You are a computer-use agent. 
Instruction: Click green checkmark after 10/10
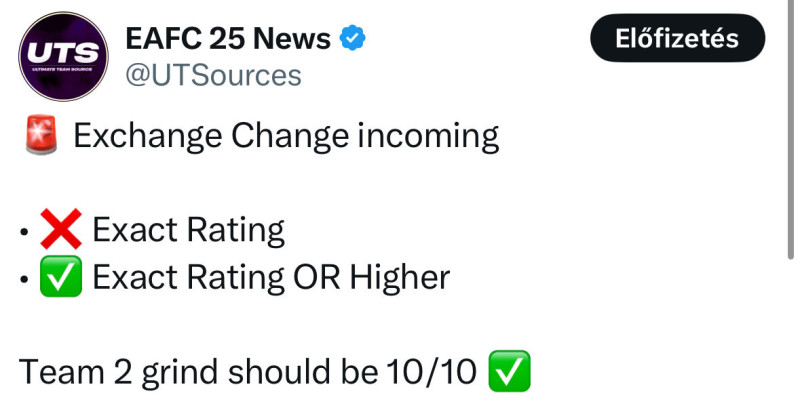tap(509, 373)
